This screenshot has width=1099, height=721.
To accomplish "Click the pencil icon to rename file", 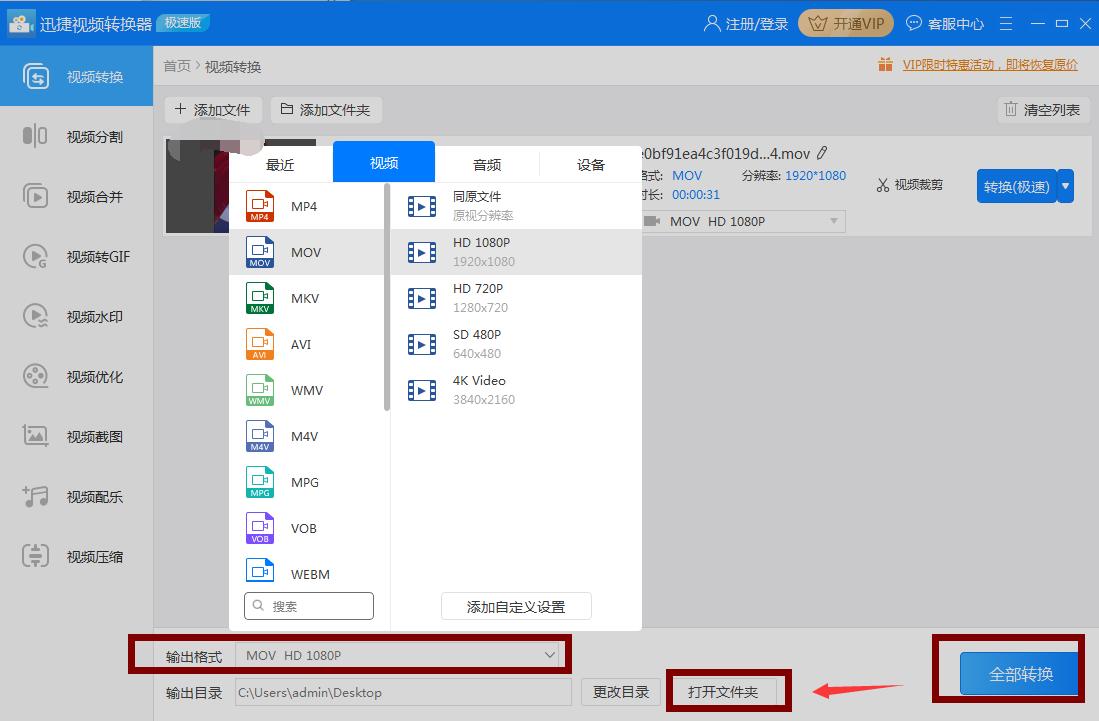I will pos(822,153).
